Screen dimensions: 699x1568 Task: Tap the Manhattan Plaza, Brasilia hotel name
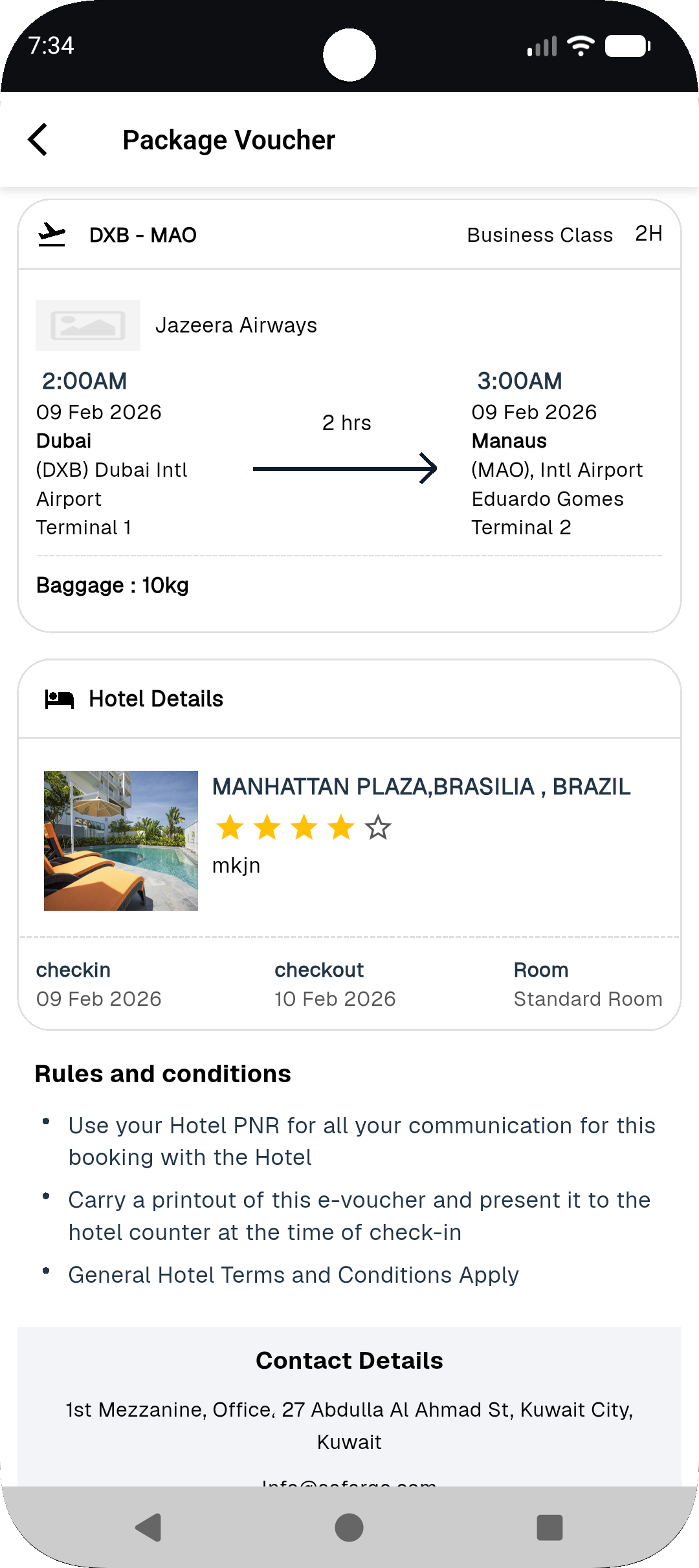pos(421,787)
